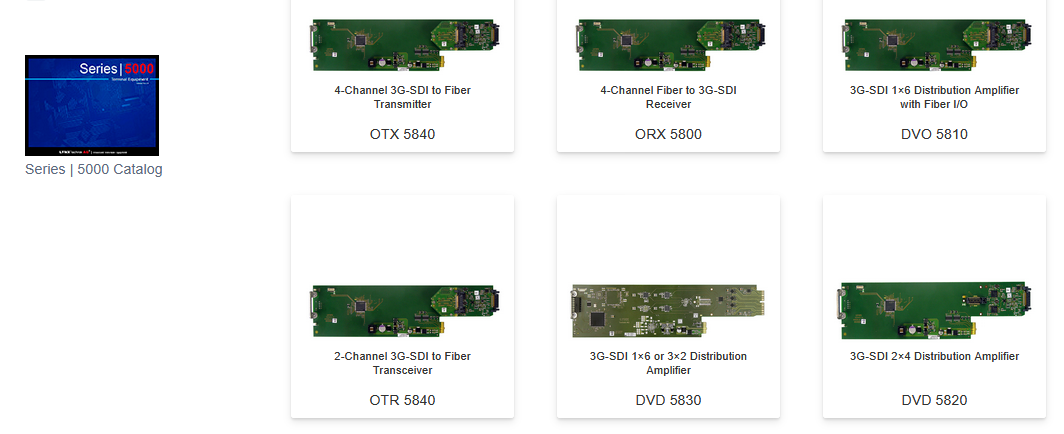This screenshot has width=1064, height=434.
Task: Click the DVD 5820 model name
Action: (x=934, y=400)
